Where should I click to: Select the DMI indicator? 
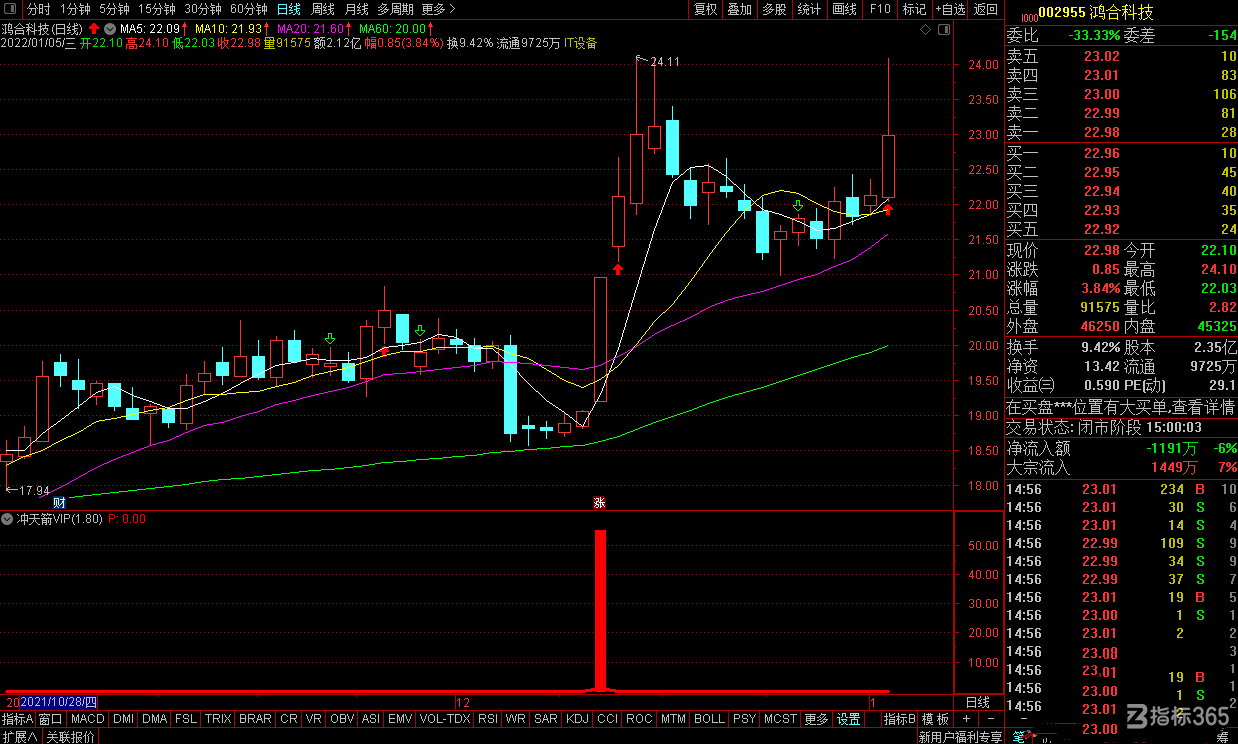tap(123, 719)
